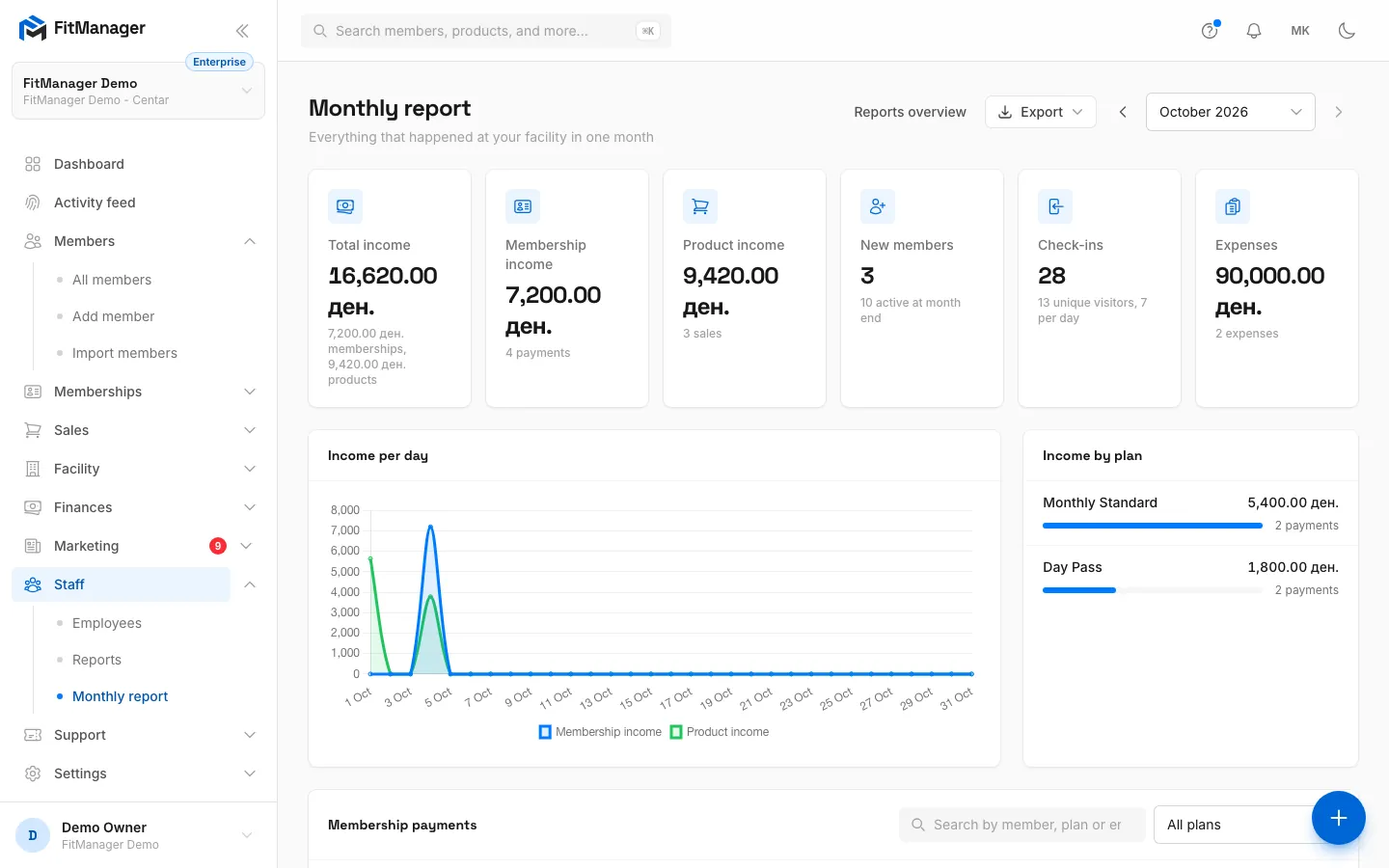Open the help question-mark icon
Image resolution: width=1389 pixels, height=868 pixels.
1210,31
